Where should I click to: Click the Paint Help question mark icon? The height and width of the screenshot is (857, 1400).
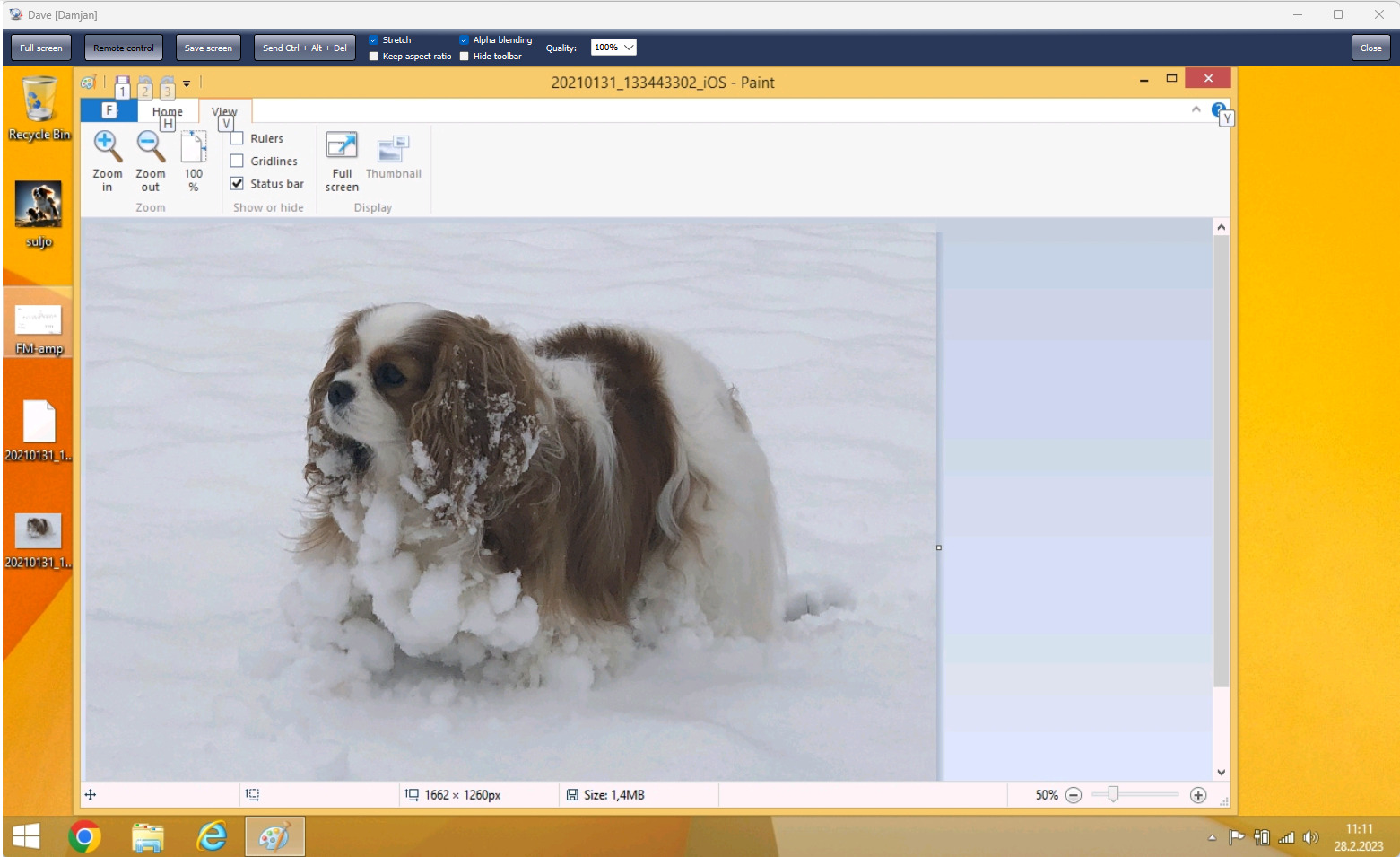click(x=1218, y=109)
